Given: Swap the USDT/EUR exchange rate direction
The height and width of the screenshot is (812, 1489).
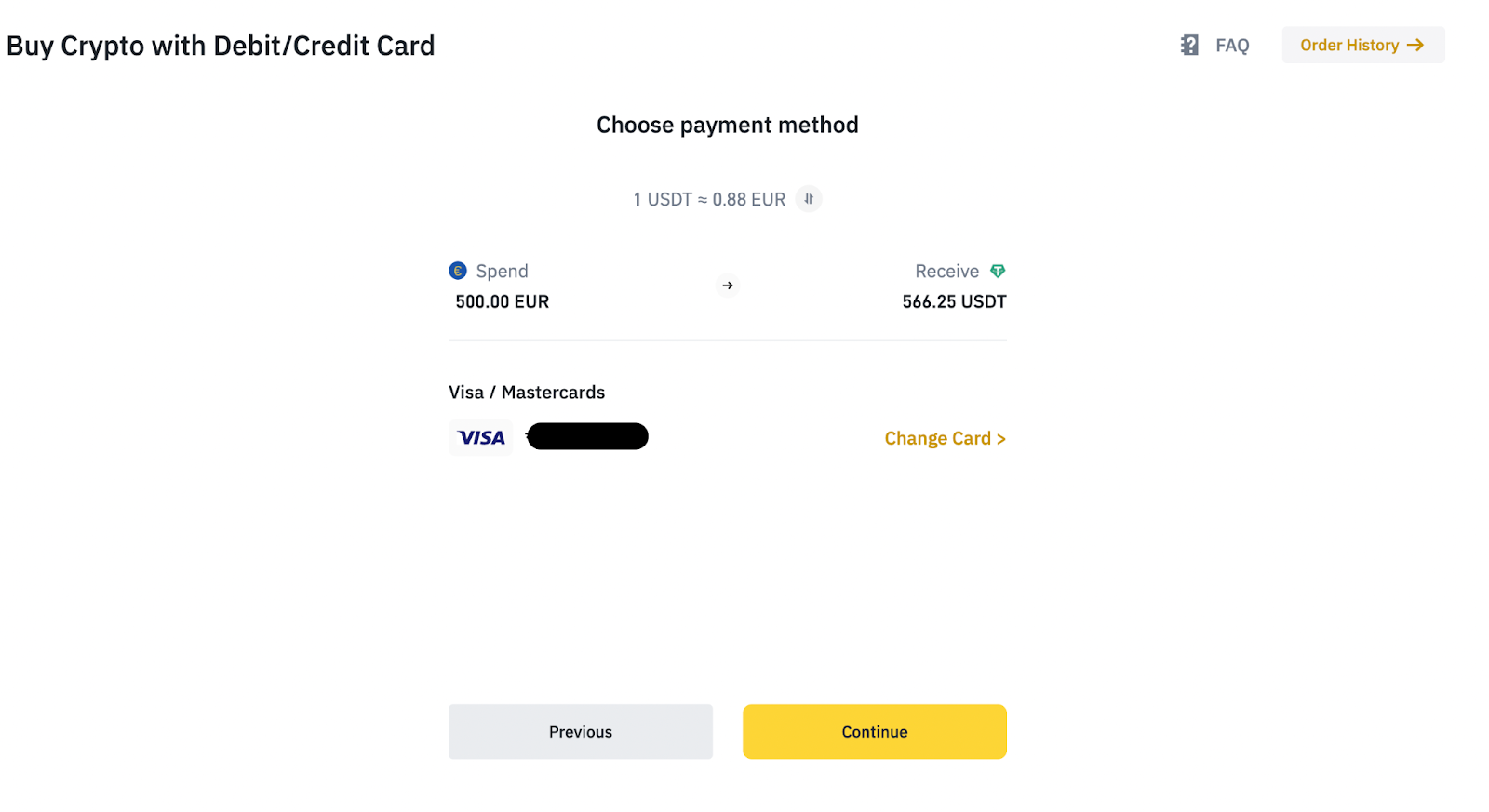Looking at the screenshot, I should (x=809, y=199).
